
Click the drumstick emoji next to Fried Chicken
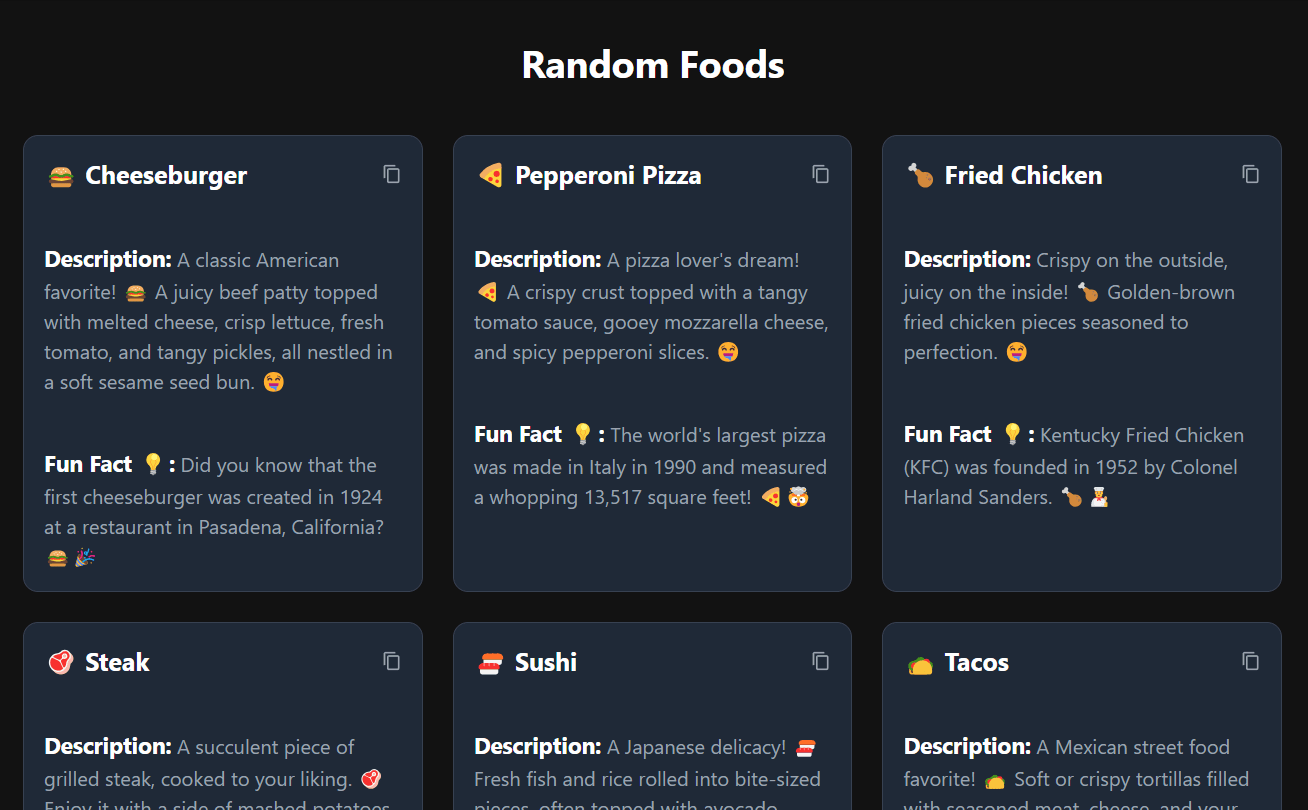tap(920, 175)
